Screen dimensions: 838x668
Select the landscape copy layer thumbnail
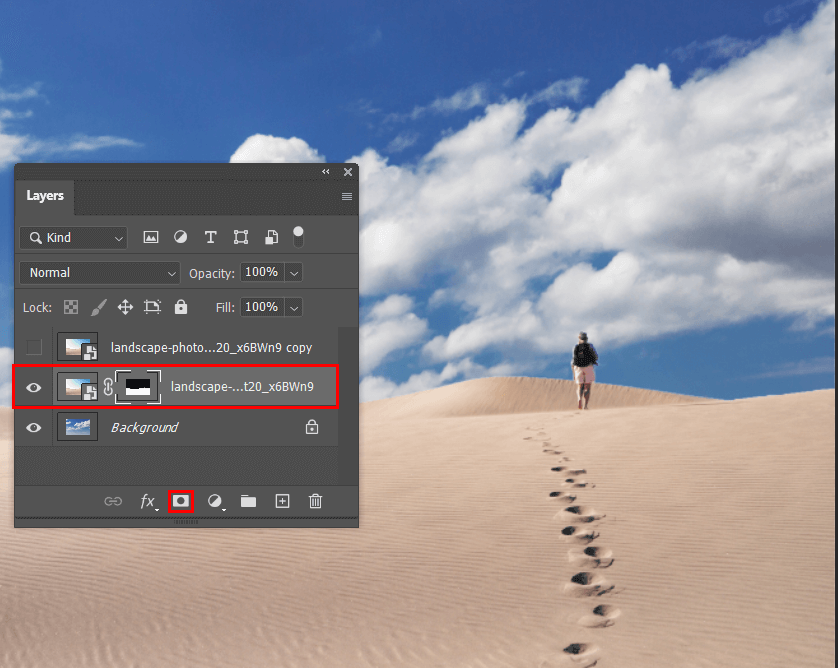(77, 347)
